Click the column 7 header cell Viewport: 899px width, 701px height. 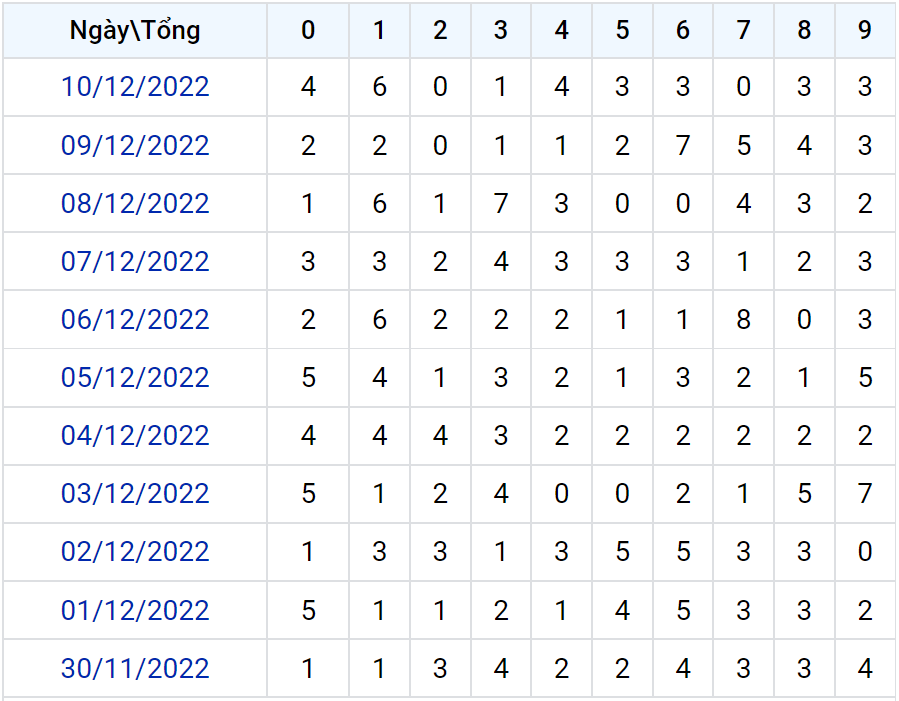[743, 31]
